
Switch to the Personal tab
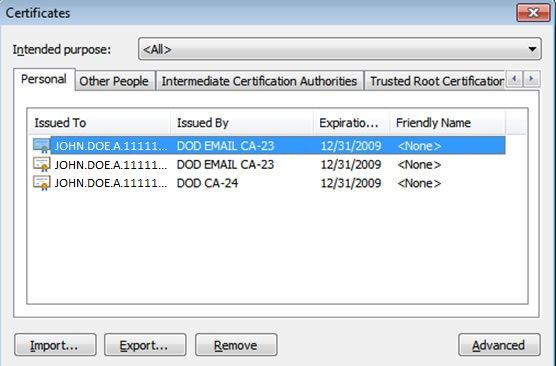point(44,79)
